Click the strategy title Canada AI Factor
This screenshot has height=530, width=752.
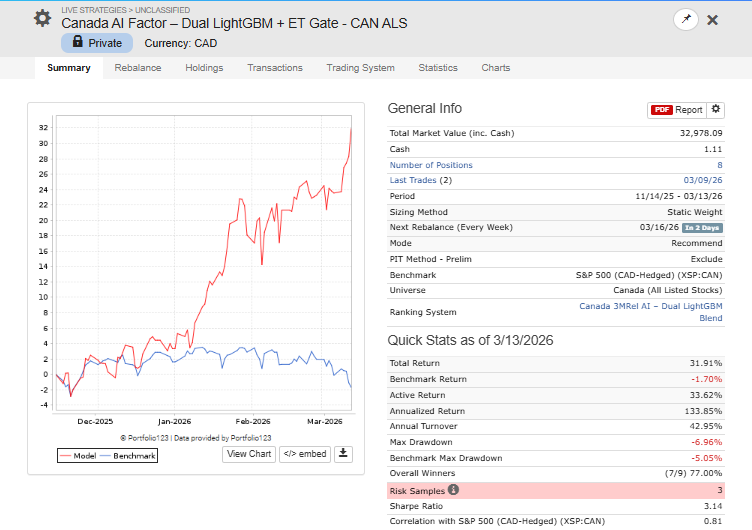234,23
